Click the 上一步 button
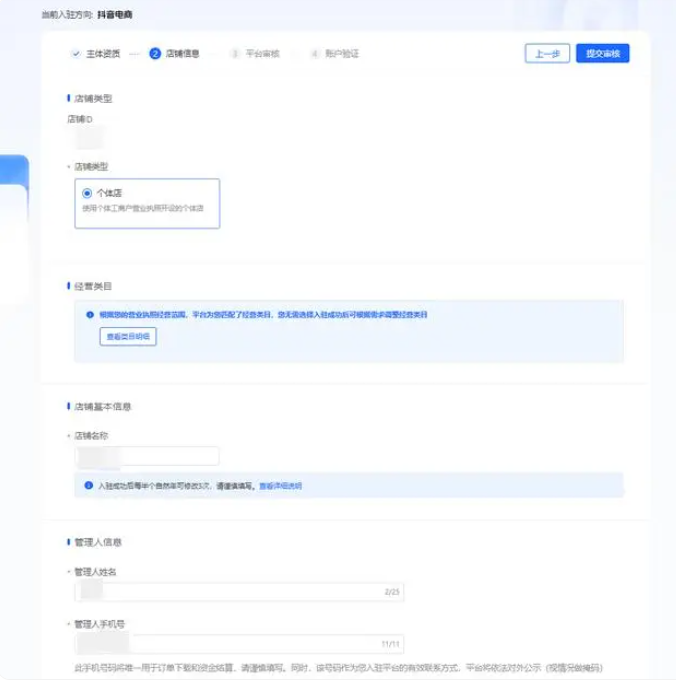 click(546, 54)
